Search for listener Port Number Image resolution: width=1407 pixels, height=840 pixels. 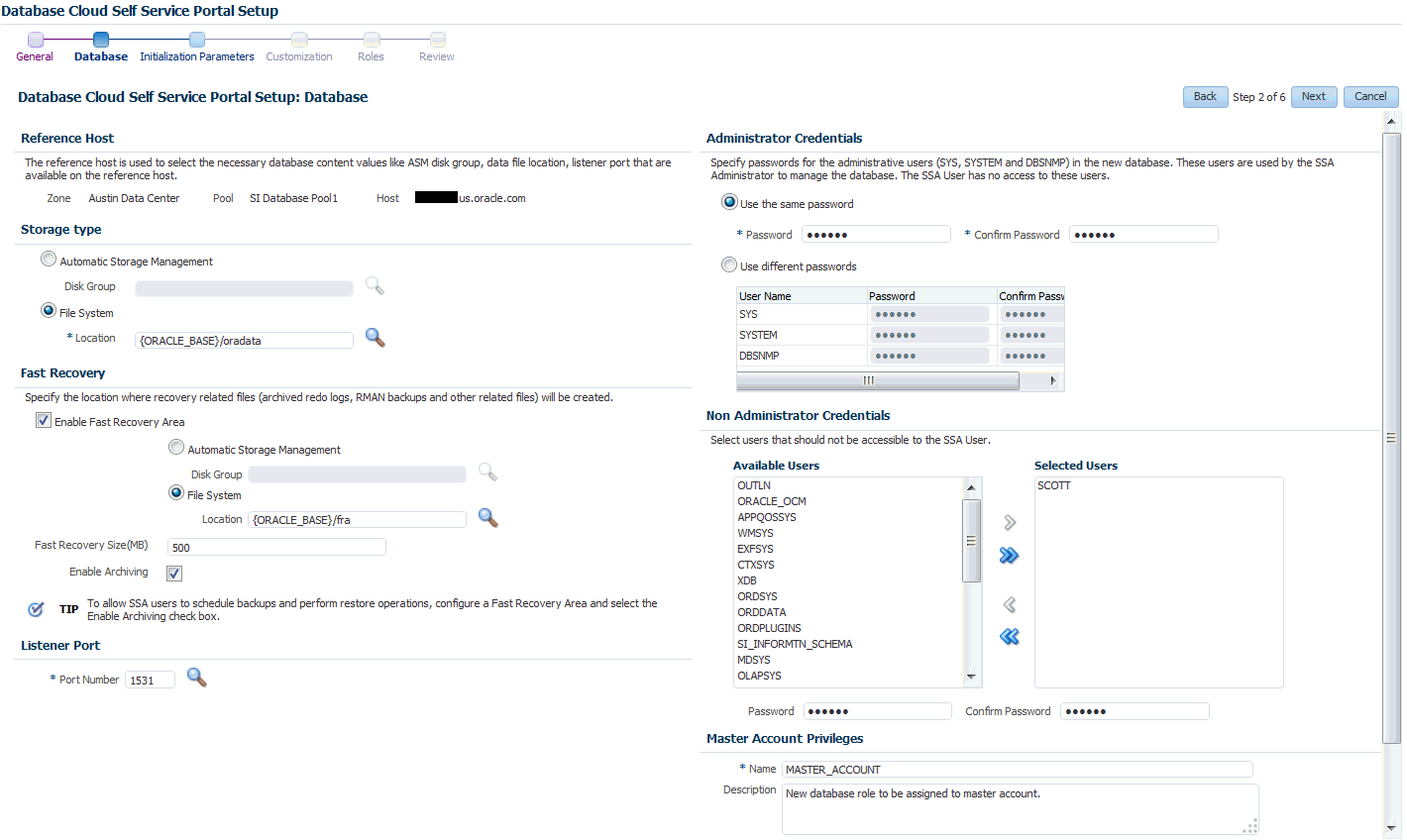pos(197,678)
